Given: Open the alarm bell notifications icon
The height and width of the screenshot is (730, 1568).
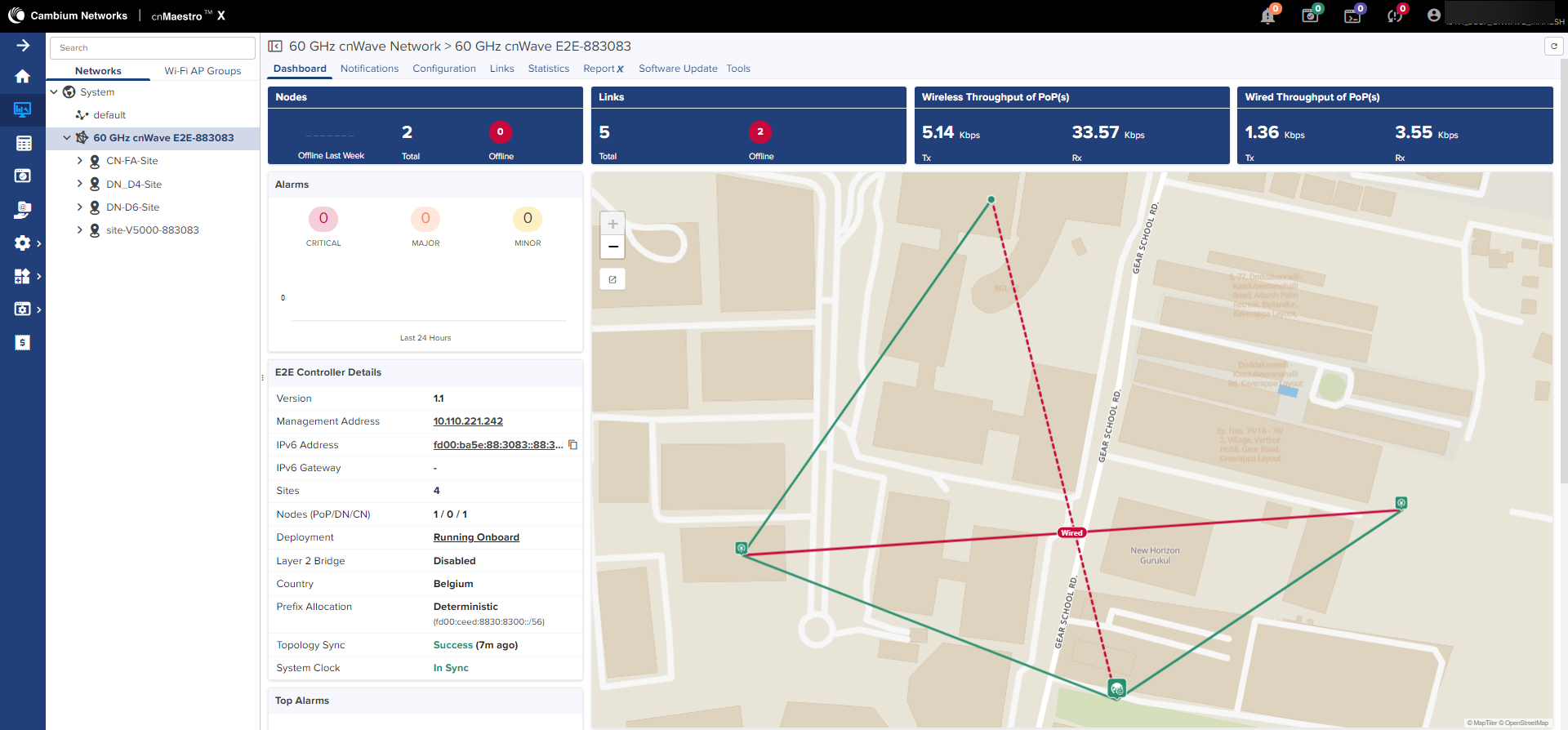Looking at the screenshot, I should (x=1267, y=16).
